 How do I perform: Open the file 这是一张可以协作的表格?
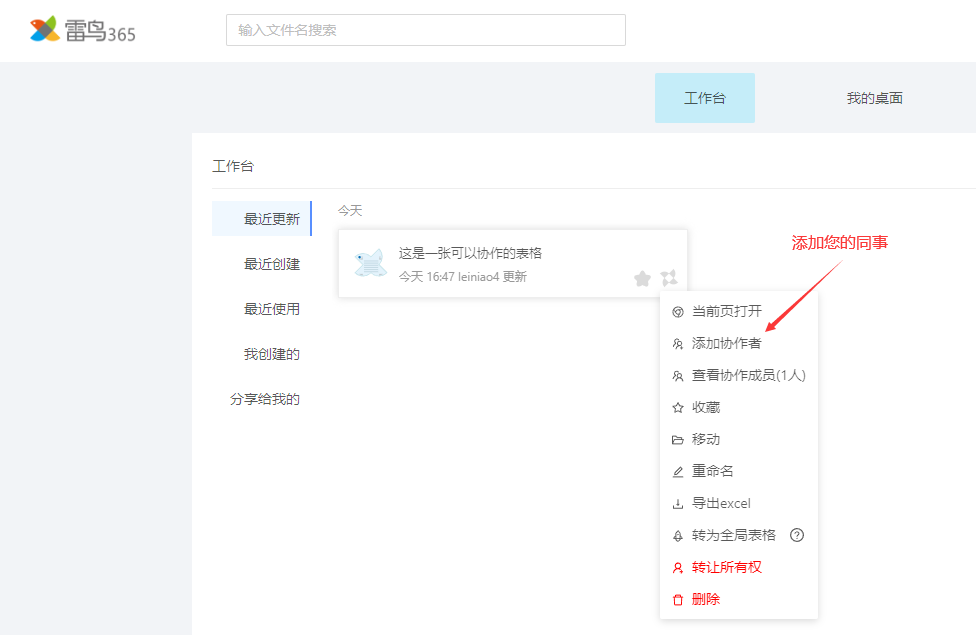click(471, 253)
